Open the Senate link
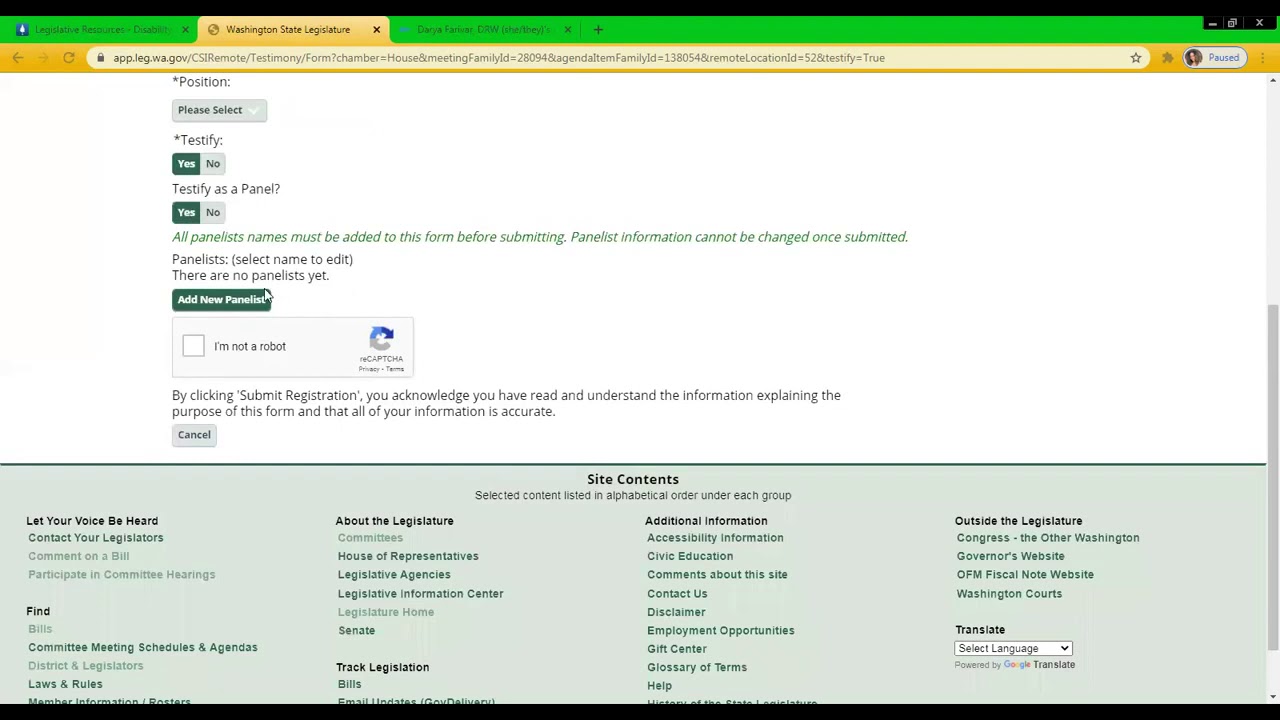Screen dimensions: 1280x720 [x=356, y=631]
